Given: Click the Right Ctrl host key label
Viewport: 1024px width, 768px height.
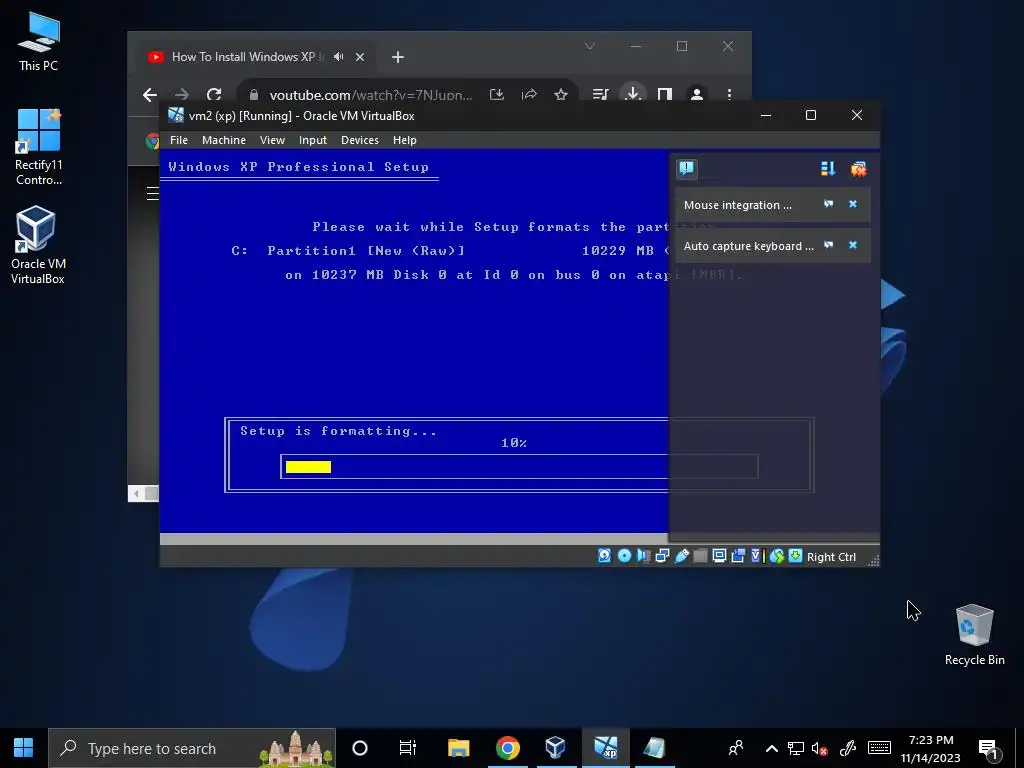Looking at the screenshot, I should (831, 557).
